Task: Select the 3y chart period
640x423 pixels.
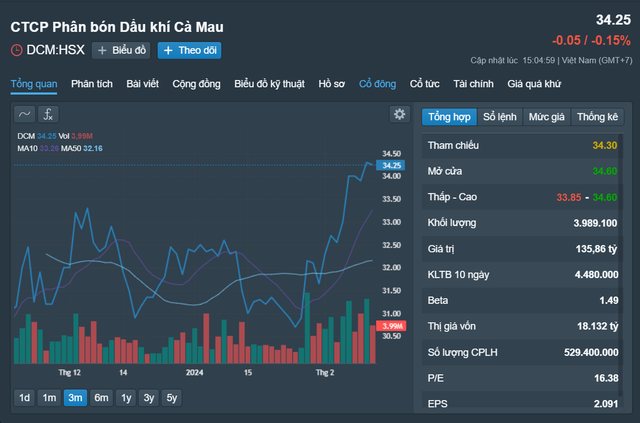Action: [x=149, y=397]
